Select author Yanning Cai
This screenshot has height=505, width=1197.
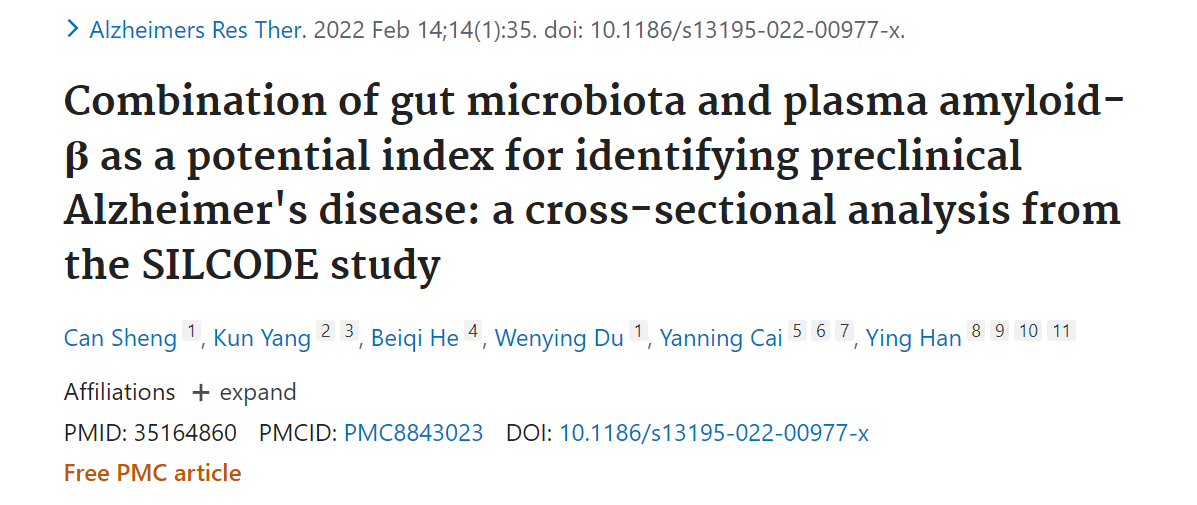[x=720, y=338]
